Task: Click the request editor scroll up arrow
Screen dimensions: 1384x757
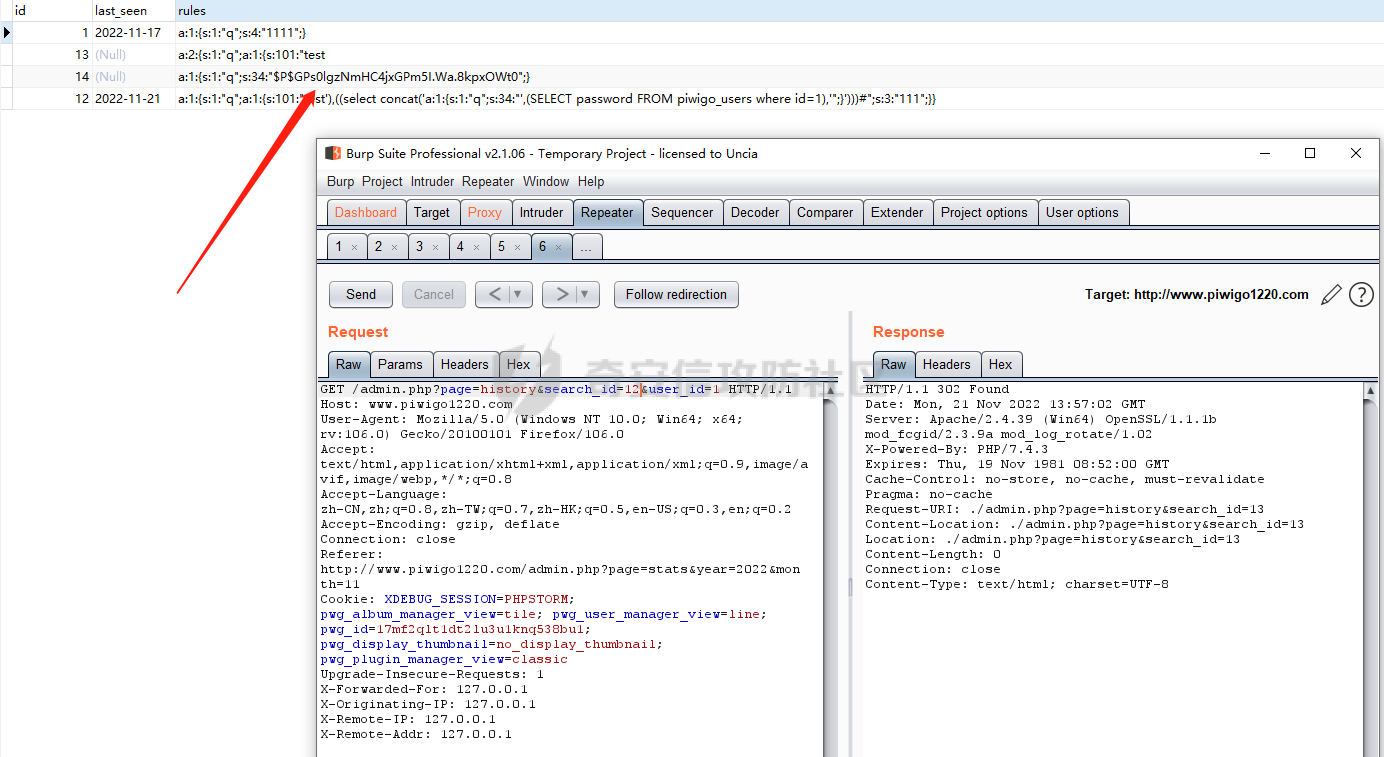Action: pyautogui.click(x=830, y=391)
